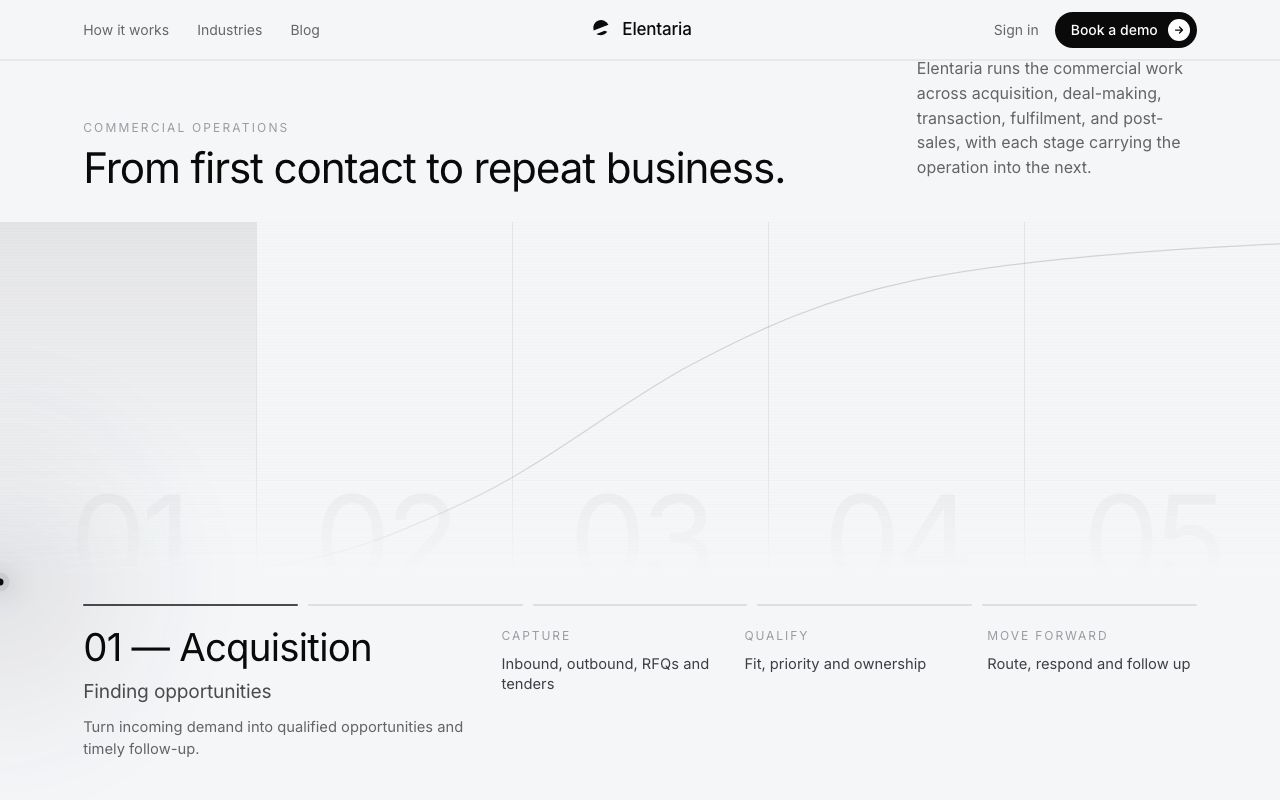Click the Sign in link
This screenshot has width=1280, height=800.
coord(1016,30)
